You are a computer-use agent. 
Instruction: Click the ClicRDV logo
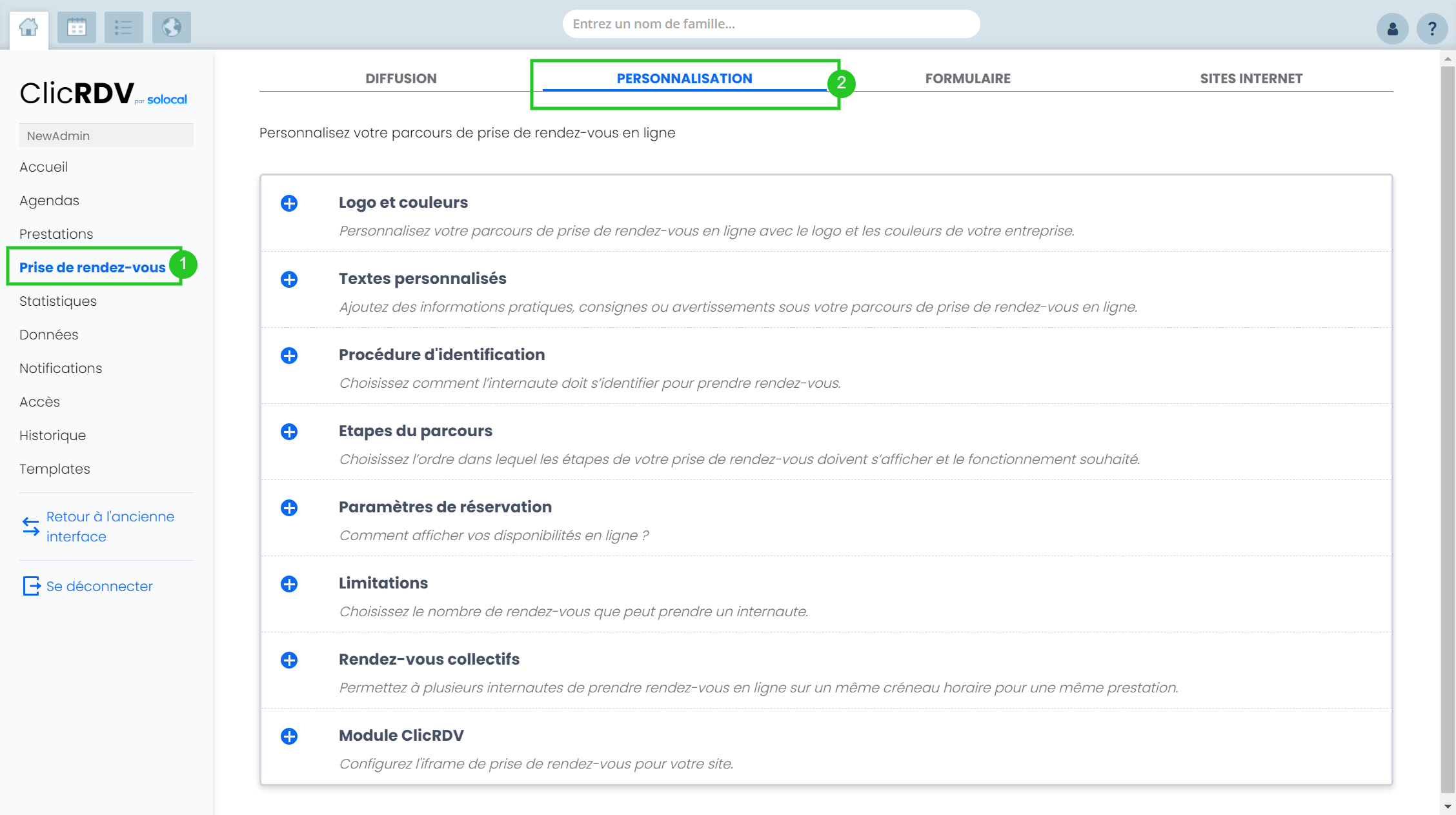pyautogui.click(x=103, y=94)
